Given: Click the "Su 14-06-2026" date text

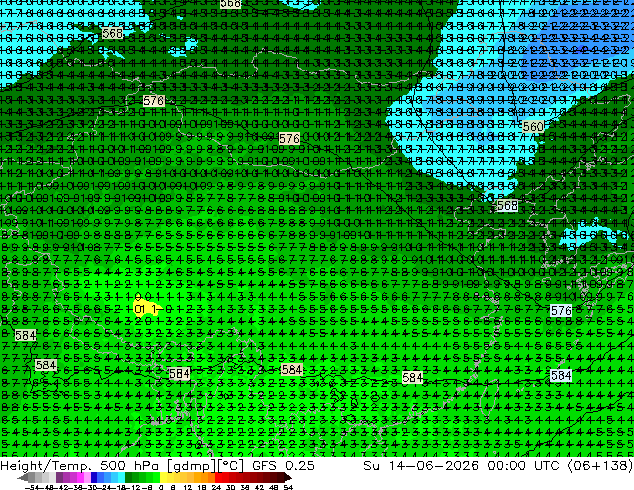Looking at the screenshot, I should 421,465.
